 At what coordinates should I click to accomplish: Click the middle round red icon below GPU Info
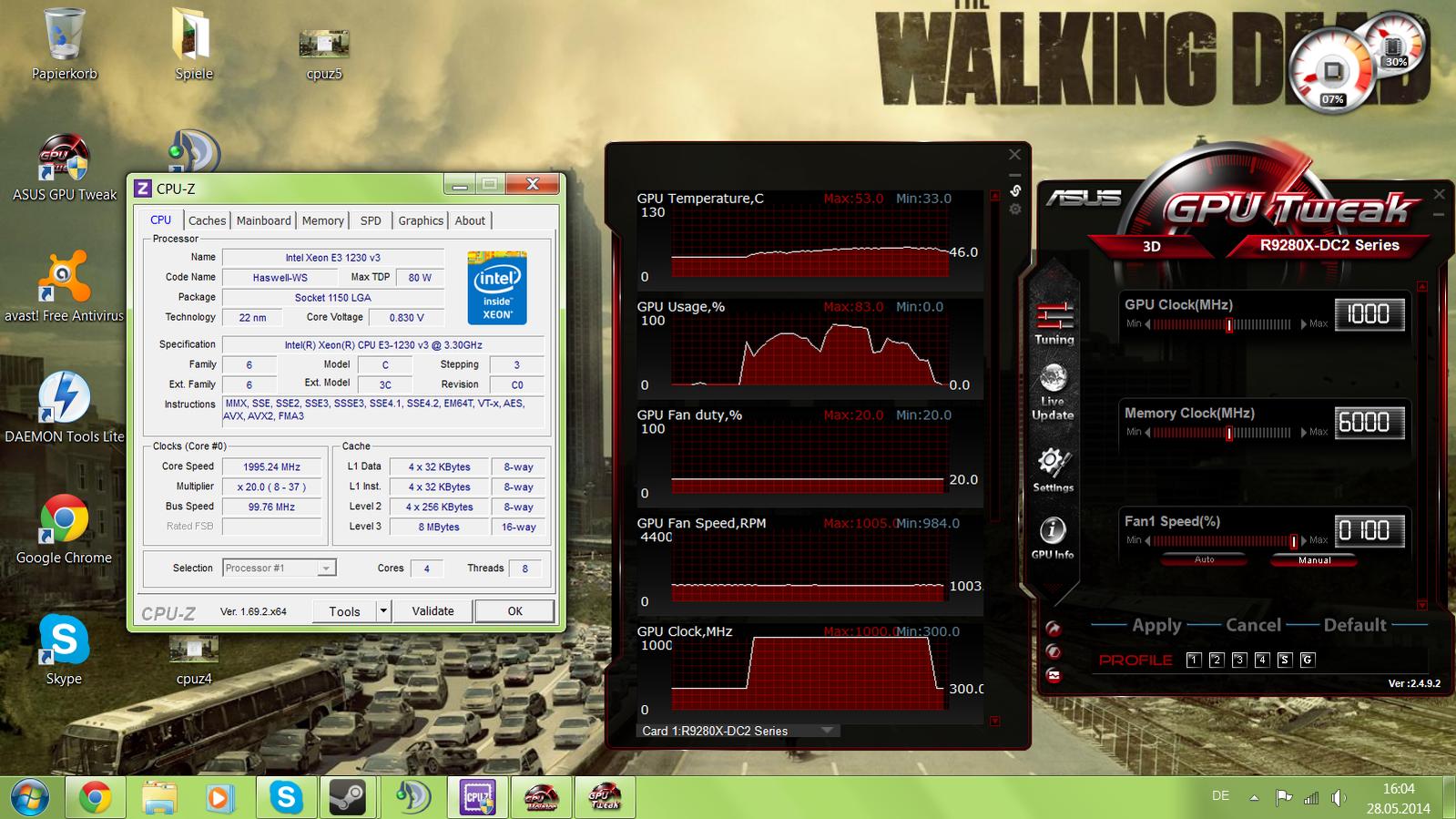pyautogui.click(x=1054, y=651)
